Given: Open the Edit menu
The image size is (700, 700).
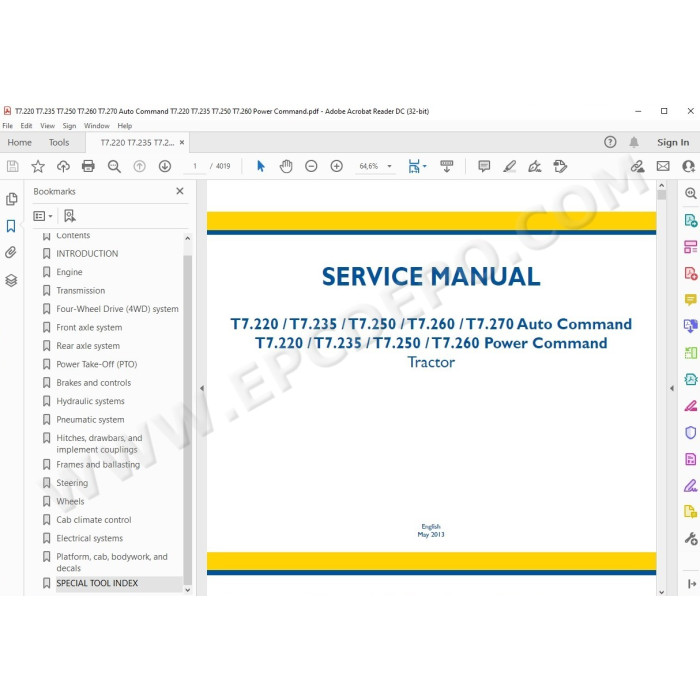Looking at the screenshot, I should pos(26,126).
